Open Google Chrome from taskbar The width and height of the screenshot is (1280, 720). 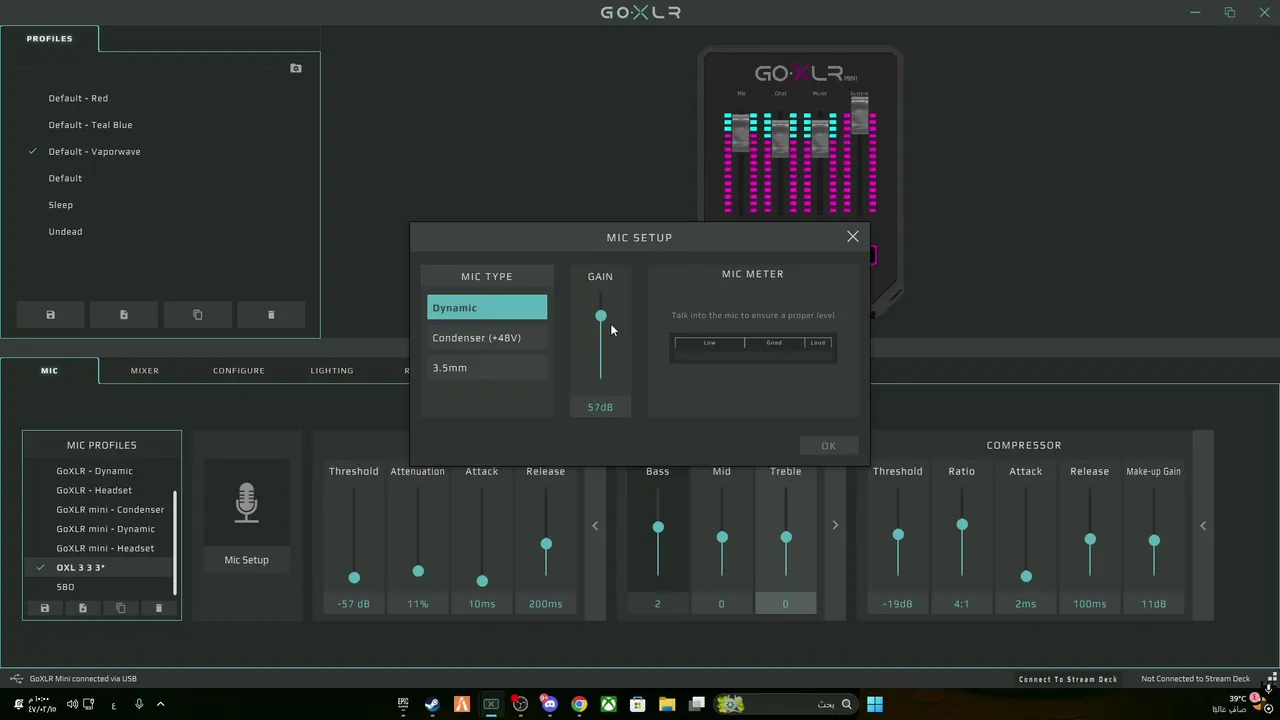coord(579,704)
